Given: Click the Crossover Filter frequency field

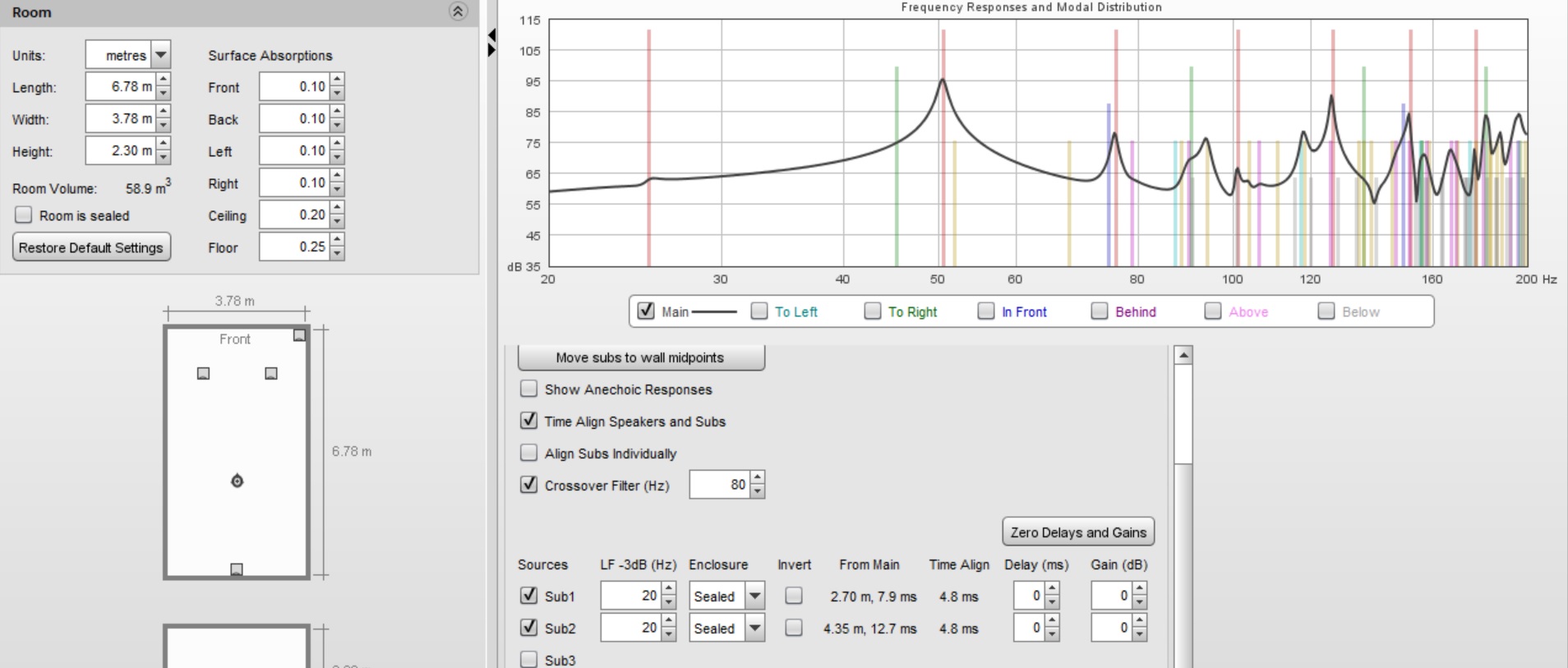Looking at the screenshot, I should pos(720,485).
